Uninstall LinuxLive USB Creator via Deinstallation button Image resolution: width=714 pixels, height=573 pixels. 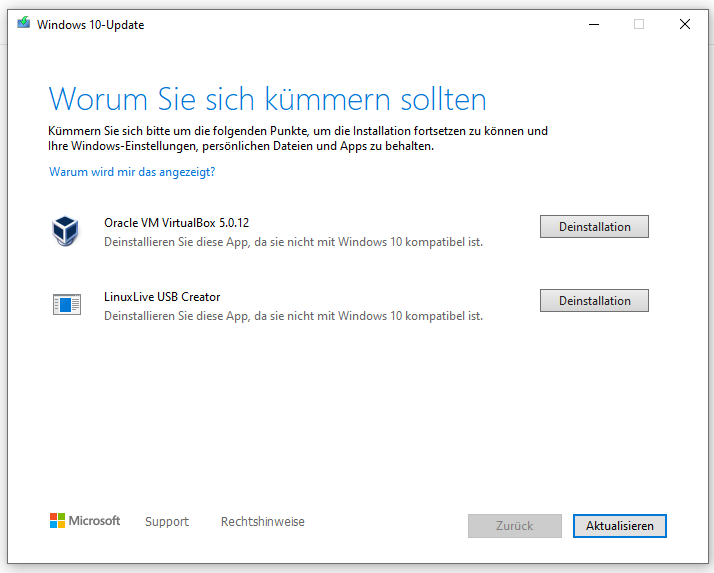pos(594,301)
